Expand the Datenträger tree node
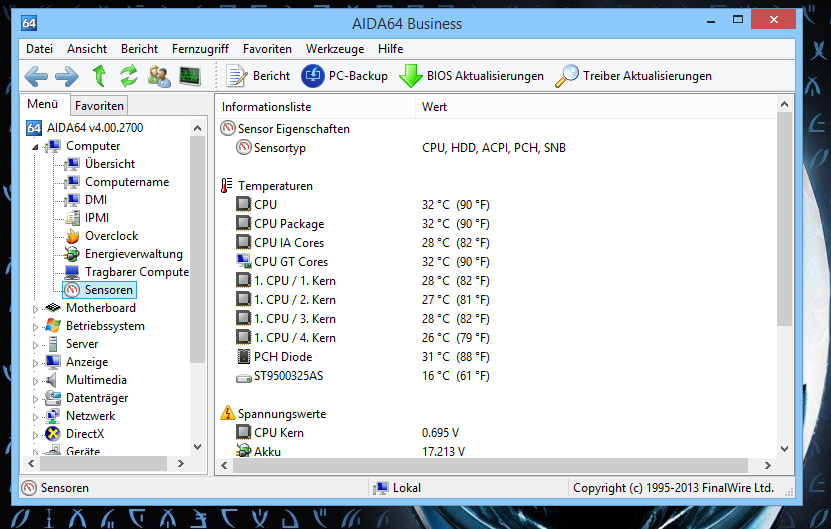 36,399
